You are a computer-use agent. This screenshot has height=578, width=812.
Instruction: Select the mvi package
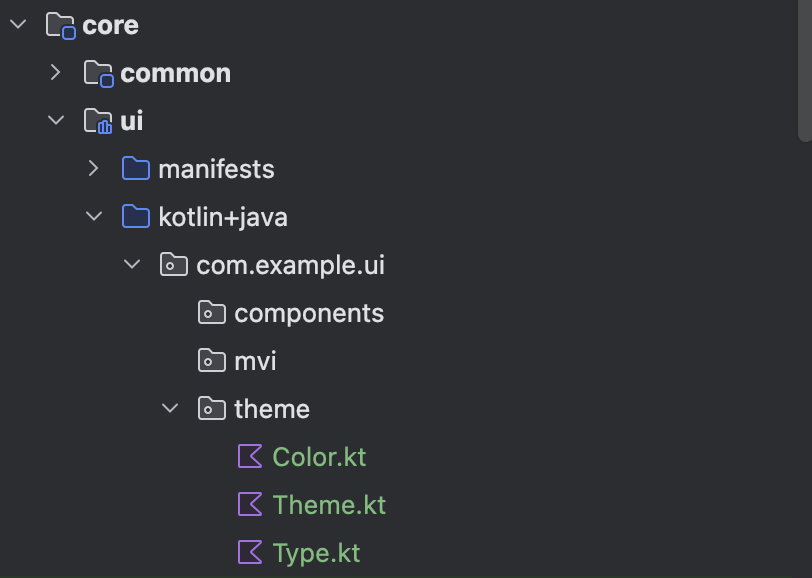[x=255, y=361]
